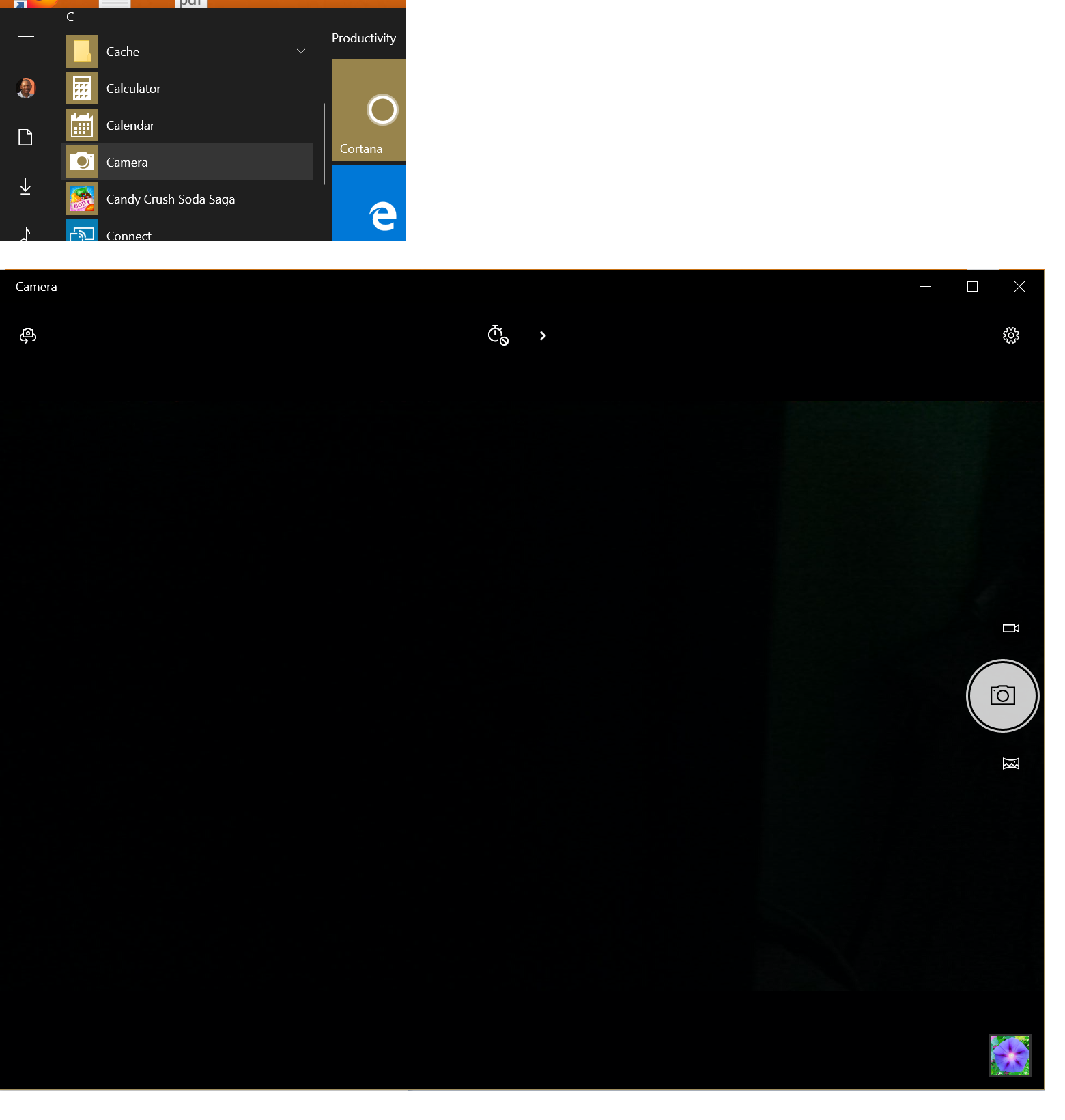The height and width of the screenshot is (1120, 1065).
Task: Take a photo with shutter button
Action: [x=1003, y=696]
